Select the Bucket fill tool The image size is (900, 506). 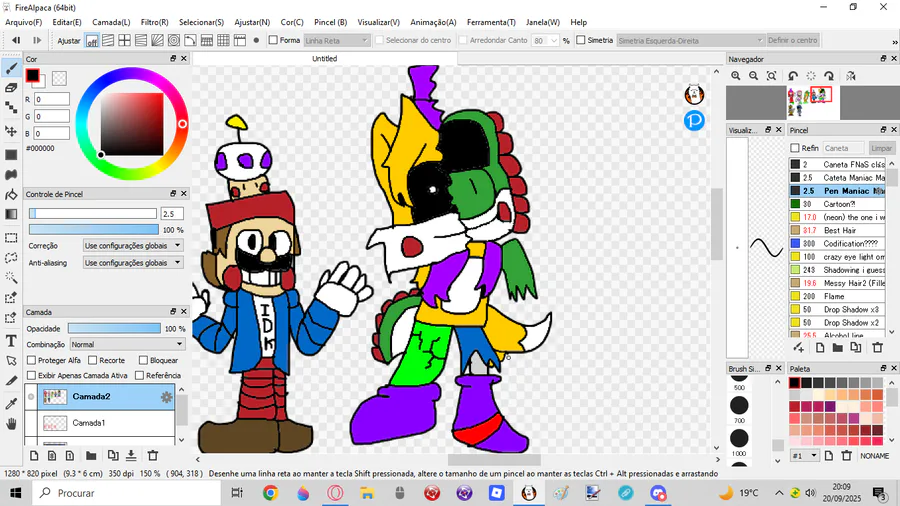(11, 194)
